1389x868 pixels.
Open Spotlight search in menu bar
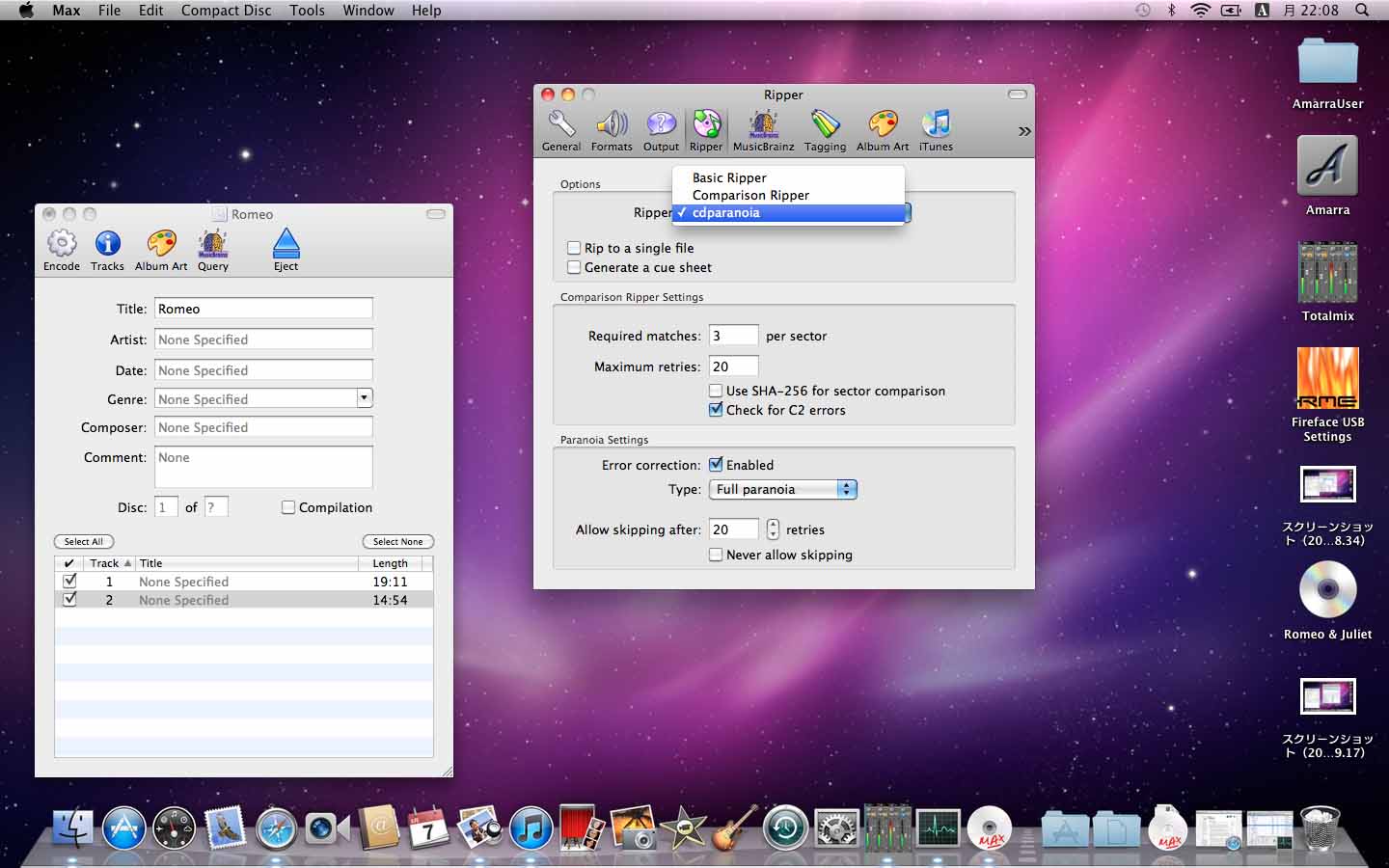(x=1362, y=11)
